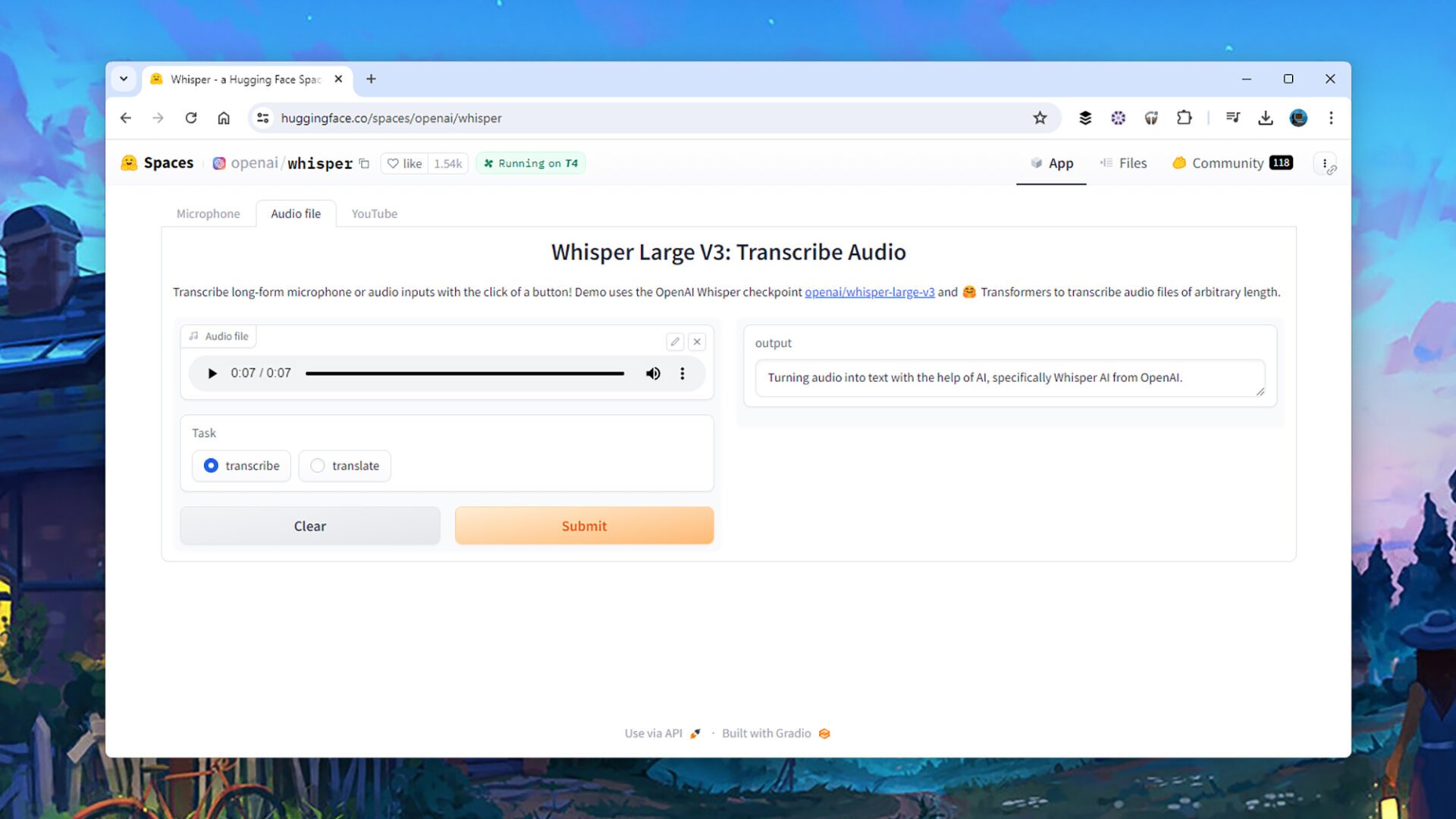The image size is (1456, 819).
Task: Click the like heart icon
Action: click(x=394, y=163)
